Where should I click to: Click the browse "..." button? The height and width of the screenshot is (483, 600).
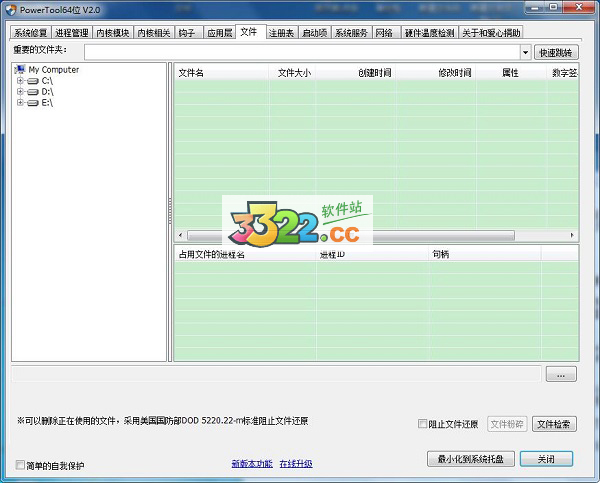(x=561, y=374)
